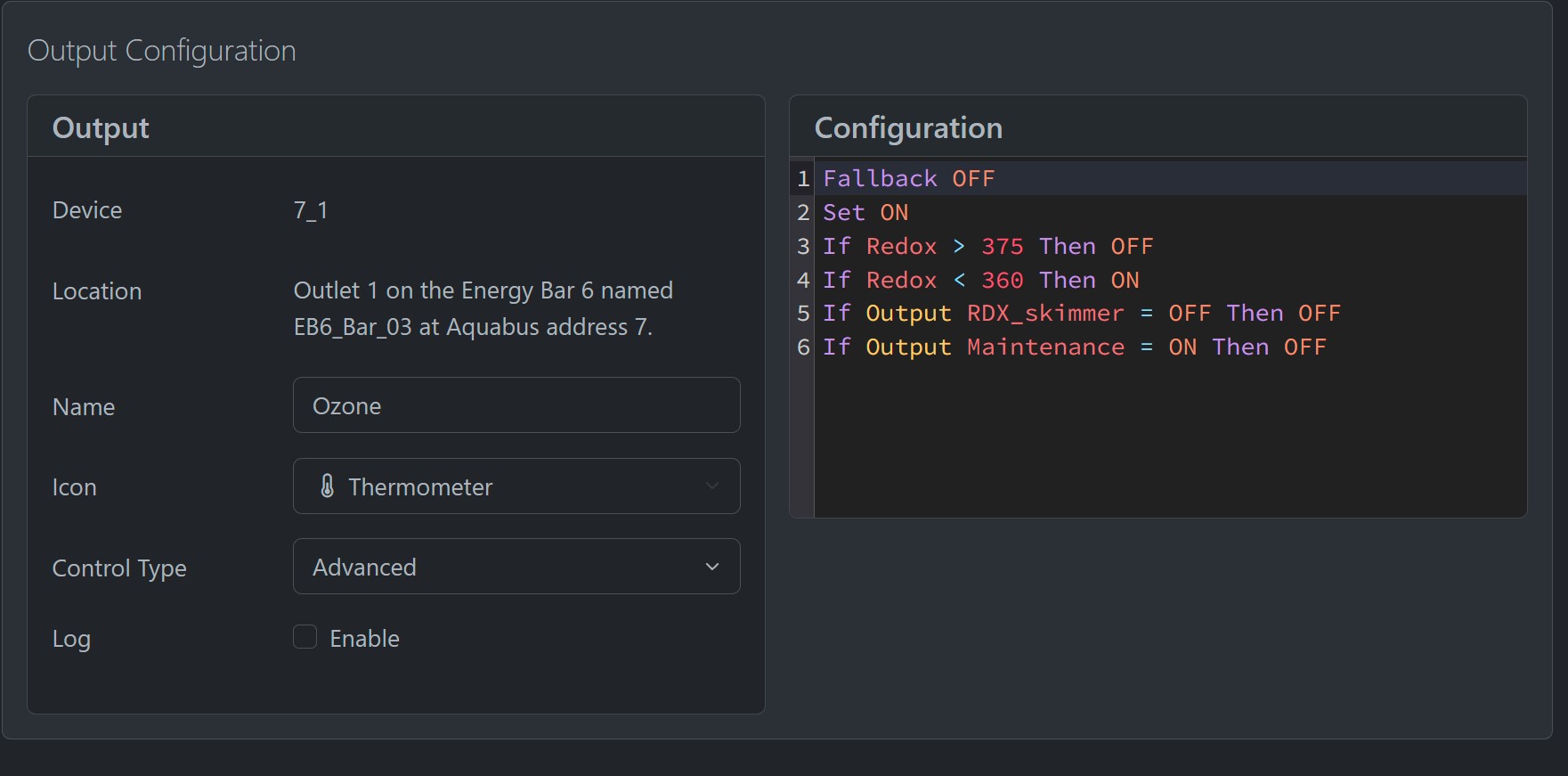The image size is (1568, 776).
Task: Place cursor on the Fallback OFF line
Action: pyautogui.click(x=908, y=179)
